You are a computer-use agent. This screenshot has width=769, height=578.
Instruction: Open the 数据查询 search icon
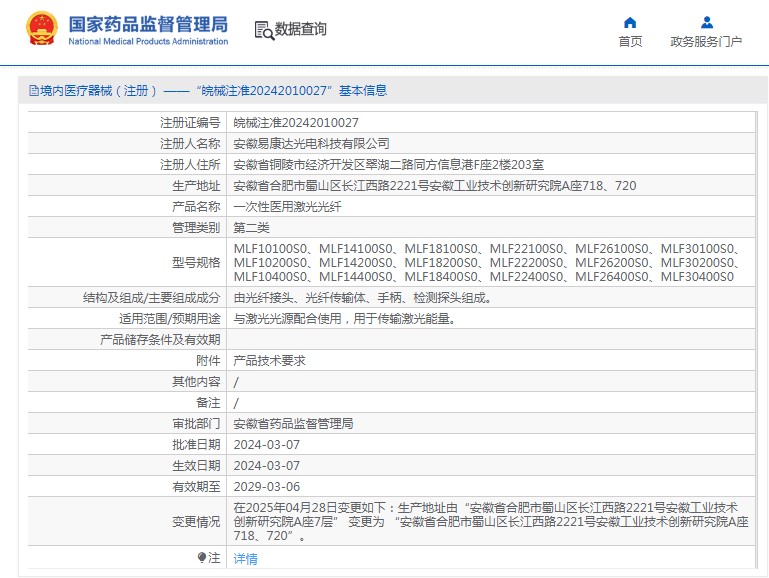click(x=264, y=30)
